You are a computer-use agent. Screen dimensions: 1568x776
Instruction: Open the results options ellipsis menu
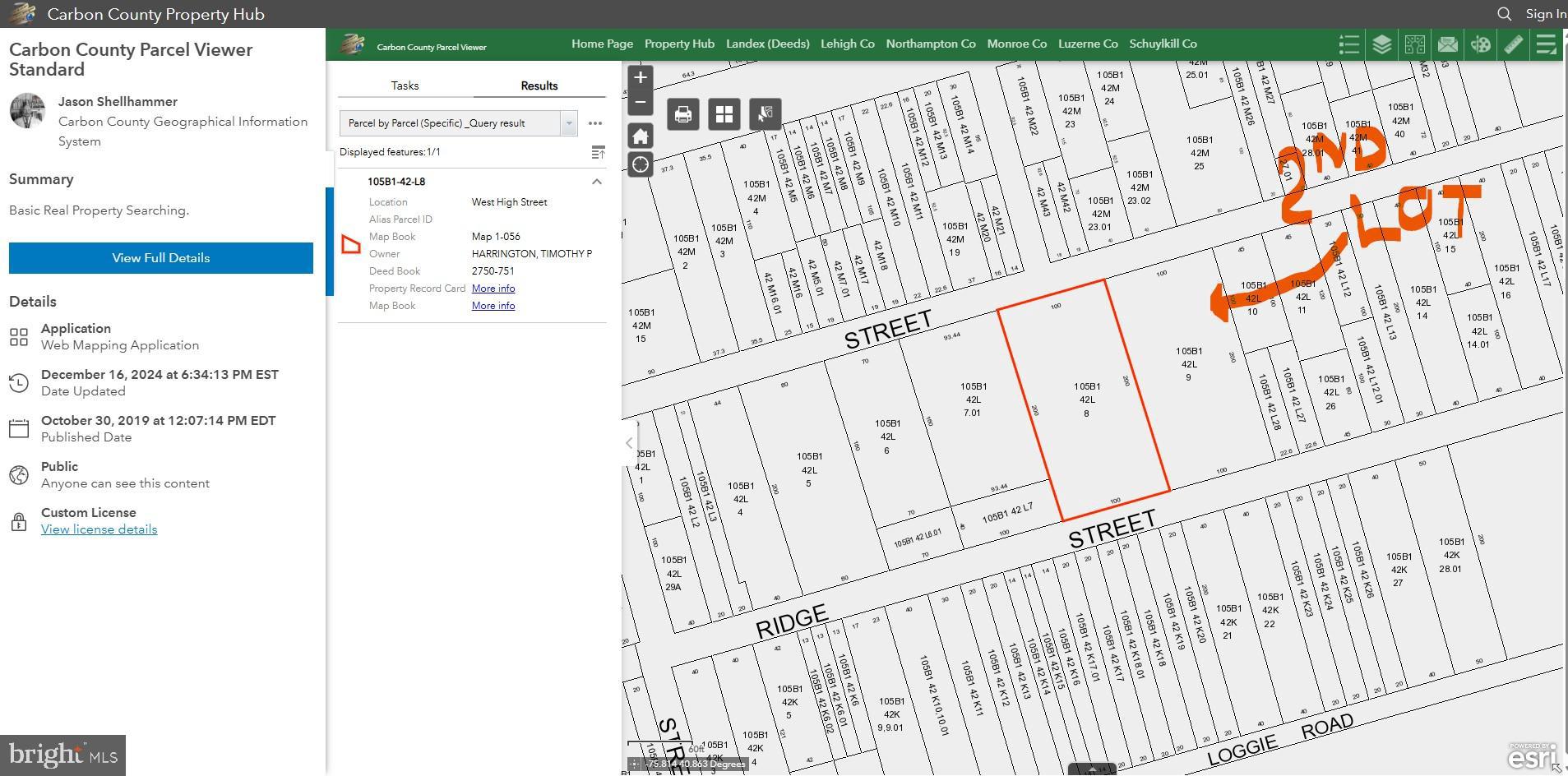tap(595, 123)
